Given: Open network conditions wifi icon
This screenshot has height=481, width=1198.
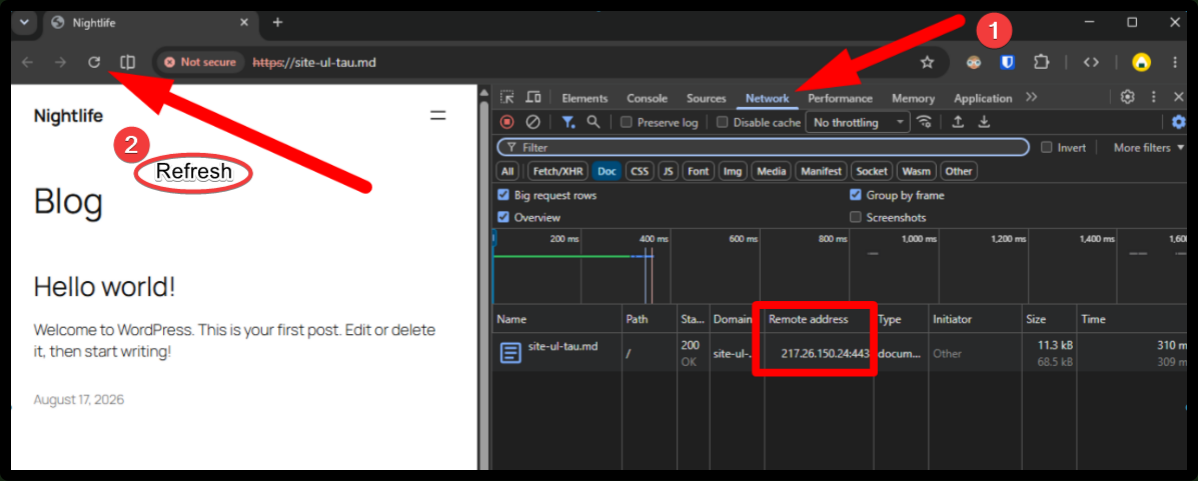Looking at the screenshot, I should [x=924, y=122].
